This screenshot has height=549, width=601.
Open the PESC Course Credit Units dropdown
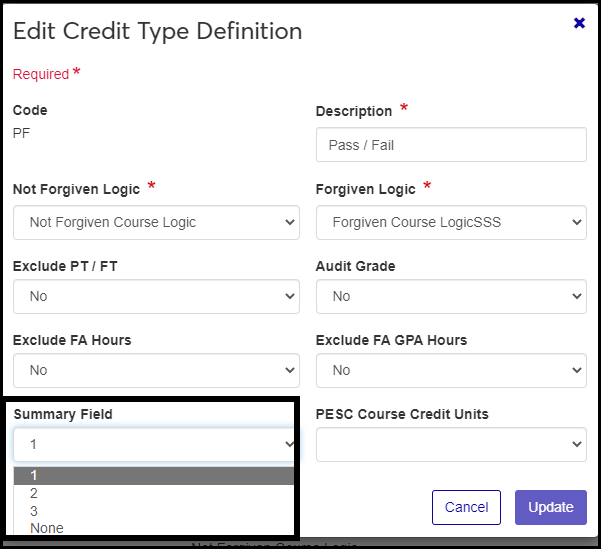coord(450,444)
